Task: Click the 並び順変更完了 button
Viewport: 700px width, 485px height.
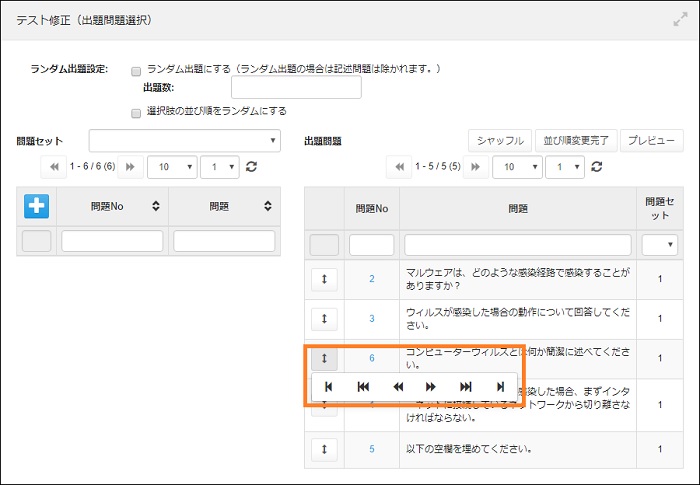Action: tap(575, 140)
